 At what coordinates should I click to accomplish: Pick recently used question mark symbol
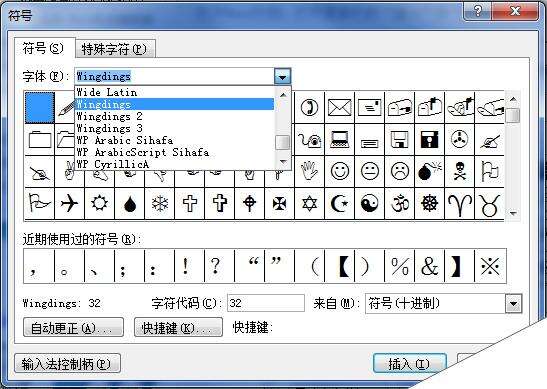[219, 266]
